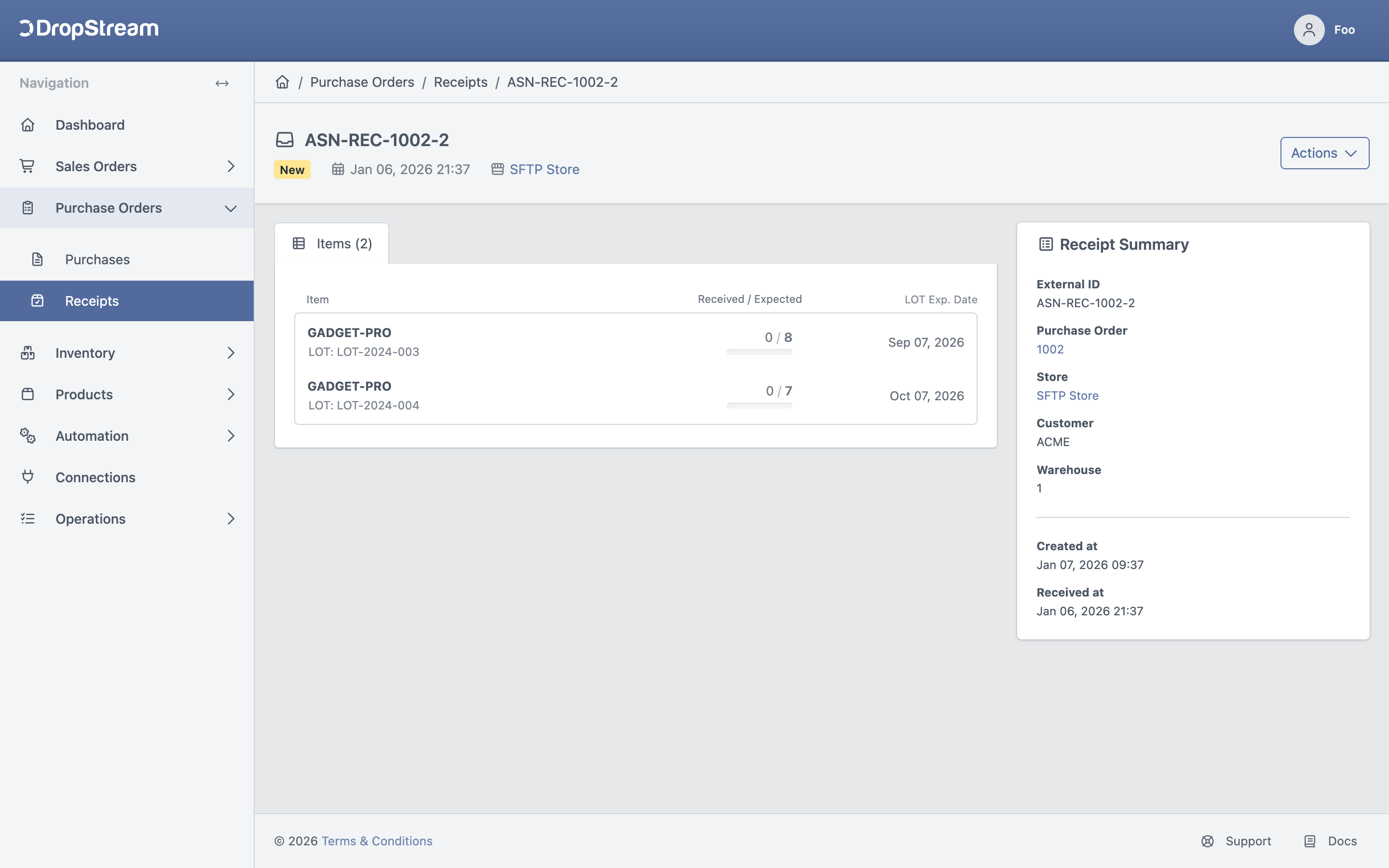Image resolution: width=1389 pixels, height=868 pixels.
Task: Click the Foo username text
Action: click(x=1344, y=30)
